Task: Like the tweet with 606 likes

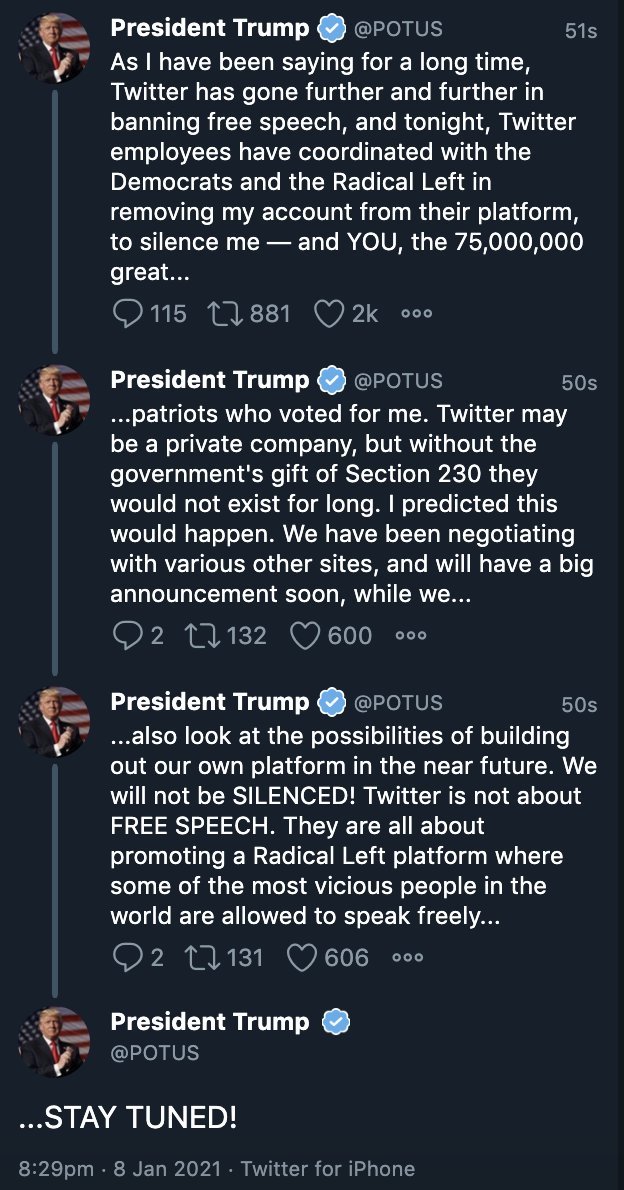Action: (x=303, y=957)
